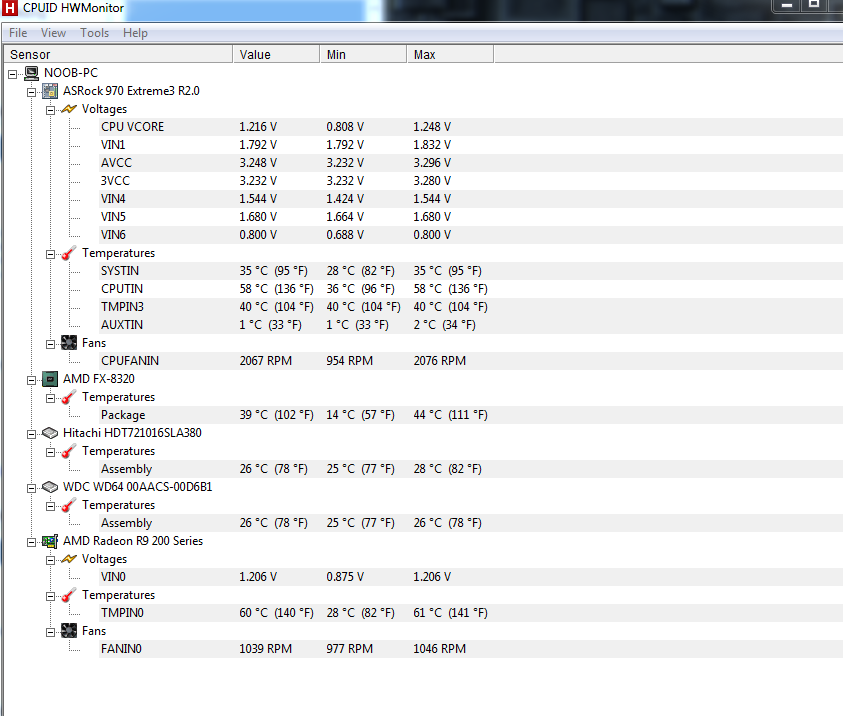
Task: Collapse the AMD FX-8320 node
Action: [x=32, y=381]
